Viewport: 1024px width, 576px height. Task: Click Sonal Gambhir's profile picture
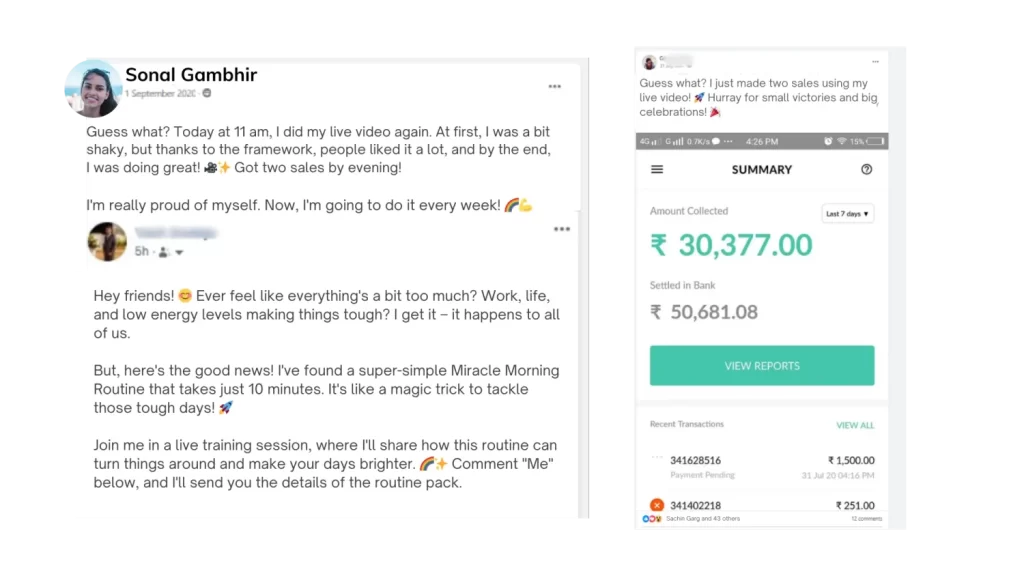coord(93,88)
